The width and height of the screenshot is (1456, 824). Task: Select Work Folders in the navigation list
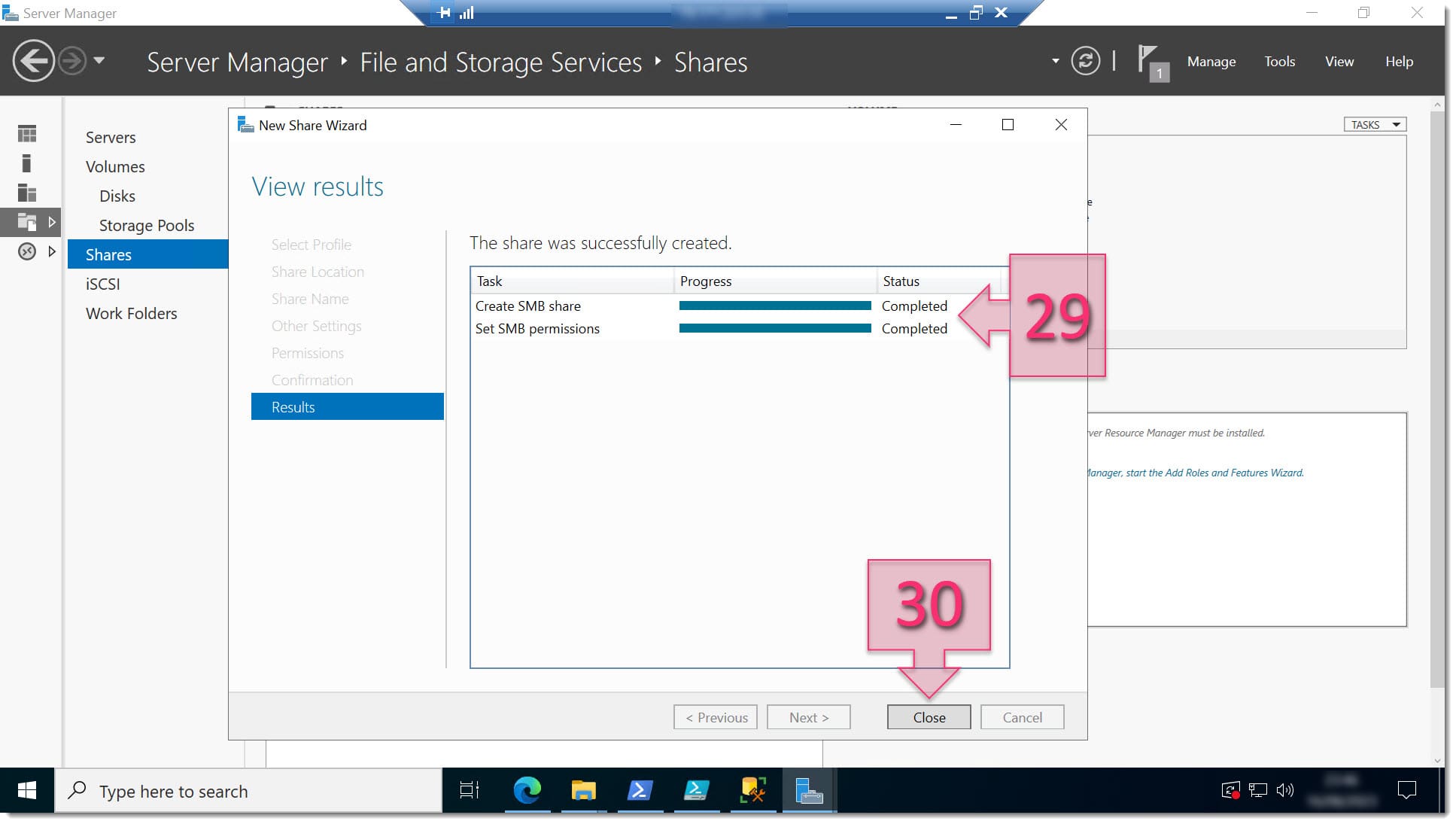(132, 314)
